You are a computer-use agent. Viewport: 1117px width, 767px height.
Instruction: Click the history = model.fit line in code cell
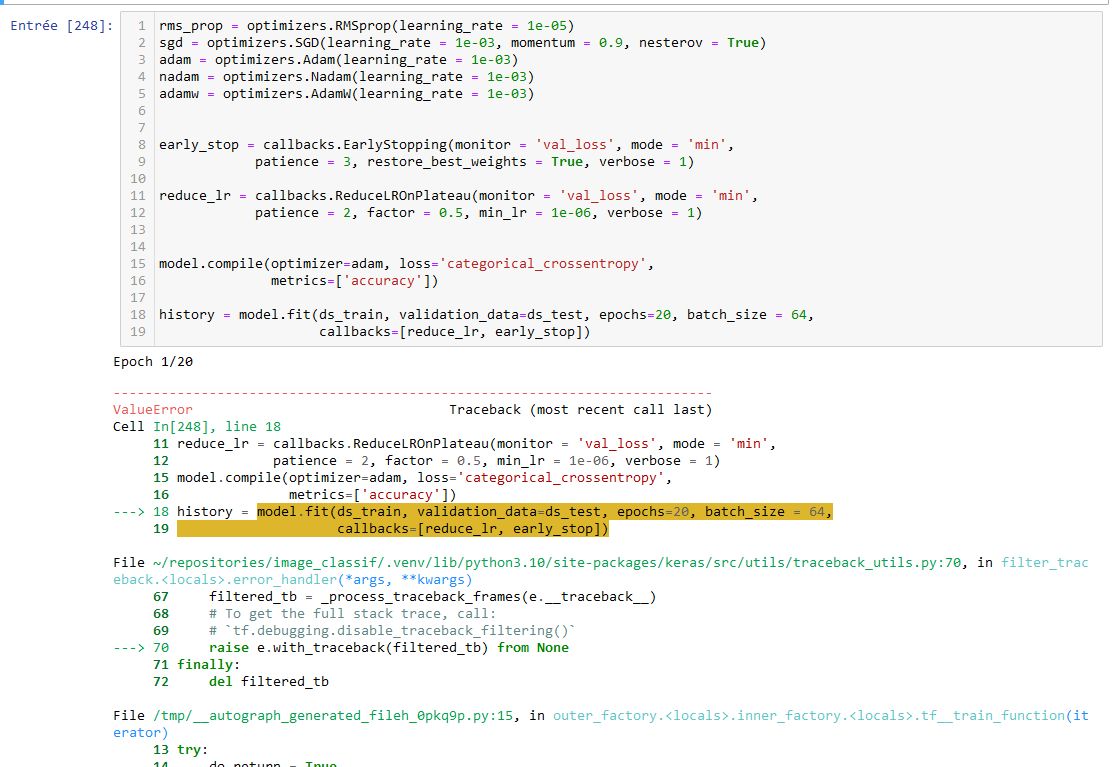pyautogui.click(x=486, y=315)
